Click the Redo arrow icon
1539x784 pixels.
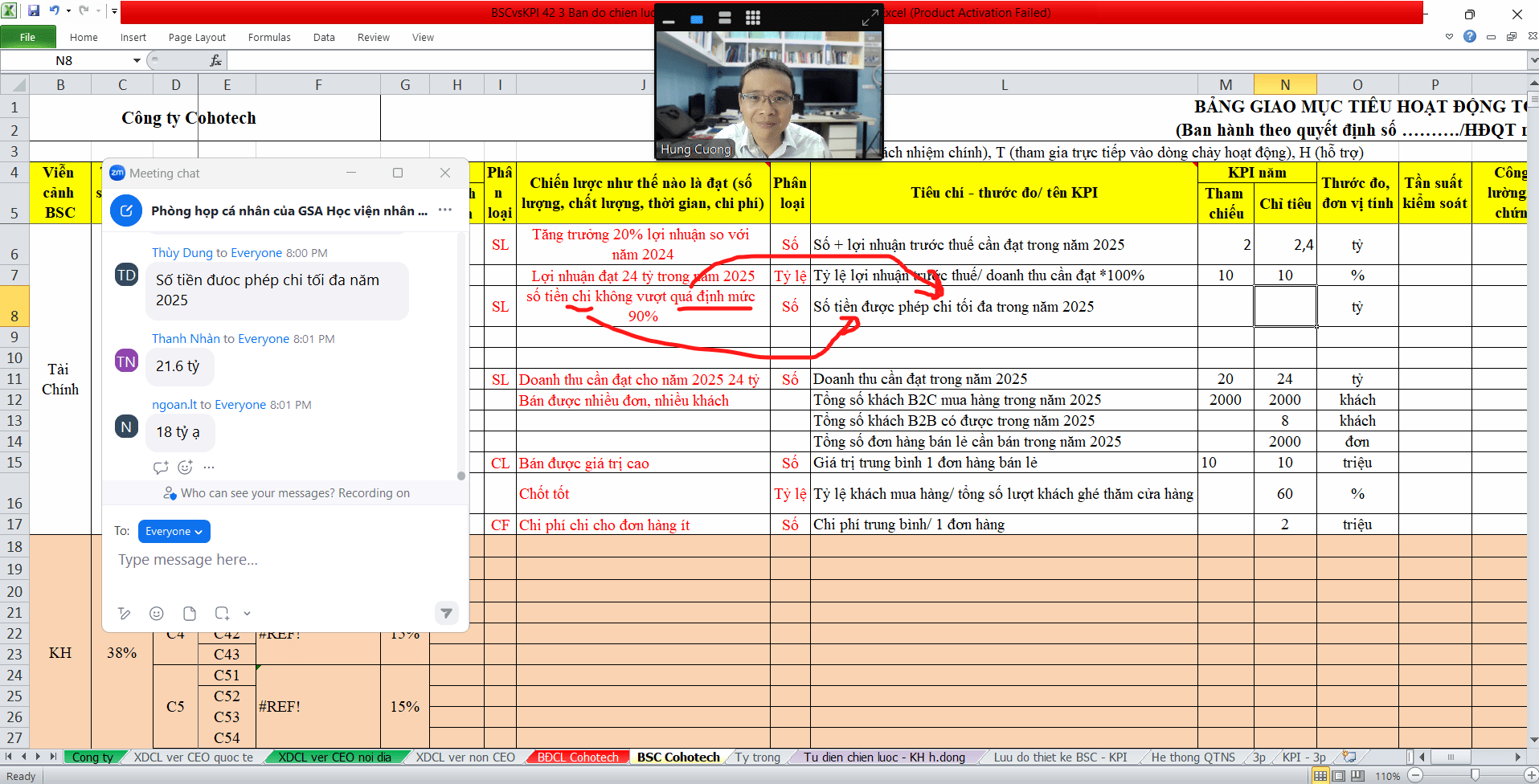84,11
